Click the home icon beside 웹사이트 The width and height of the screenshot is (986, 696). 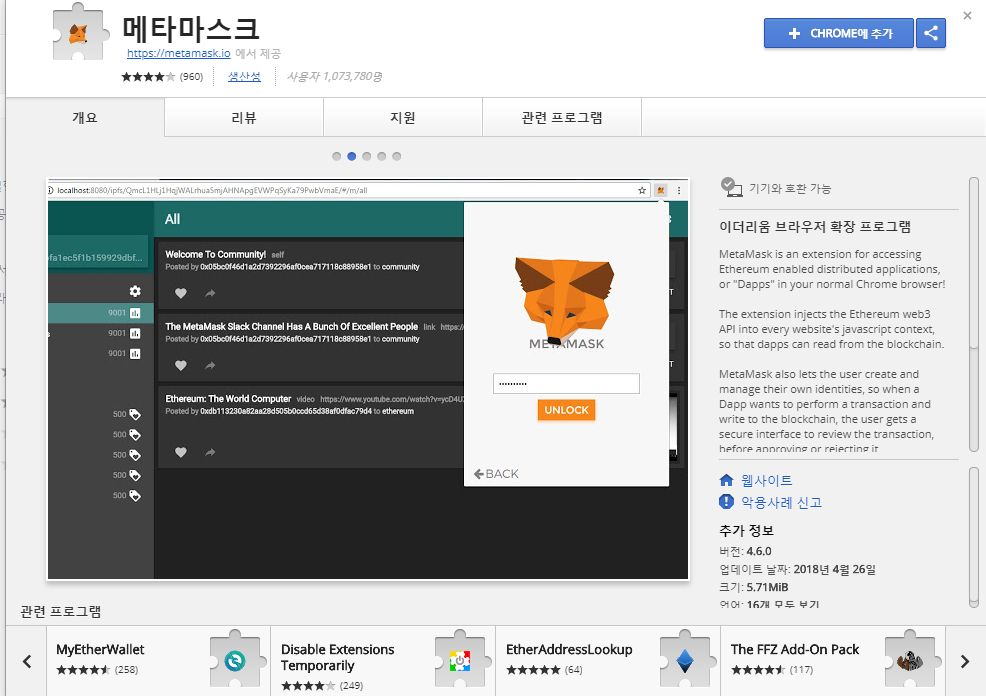click(x=727, y=480)
